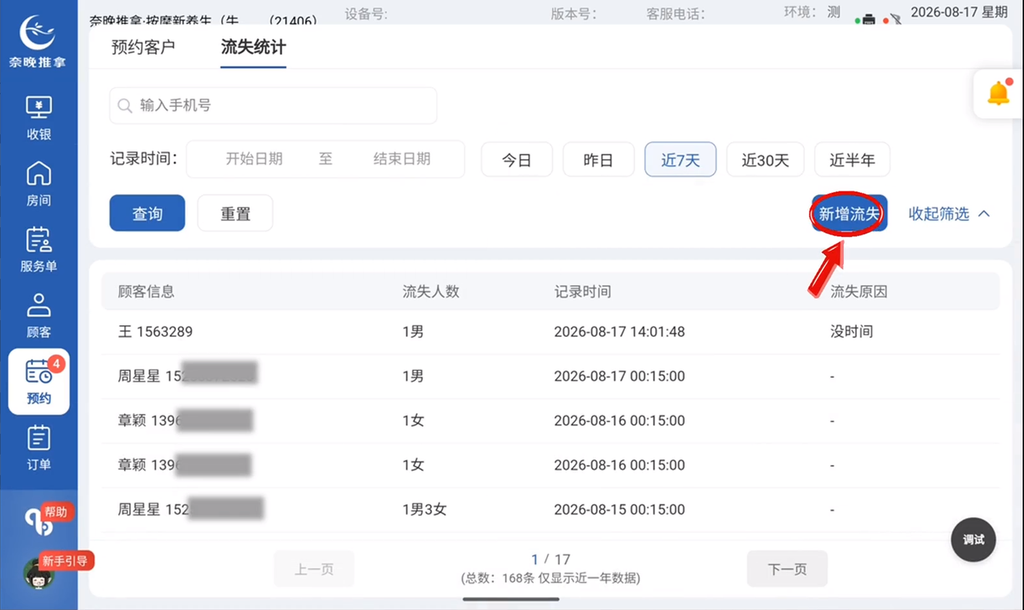Collapse filters with 收起筛选
The height and width of the screenshot is (610, 1024).
tap(949, 214)
